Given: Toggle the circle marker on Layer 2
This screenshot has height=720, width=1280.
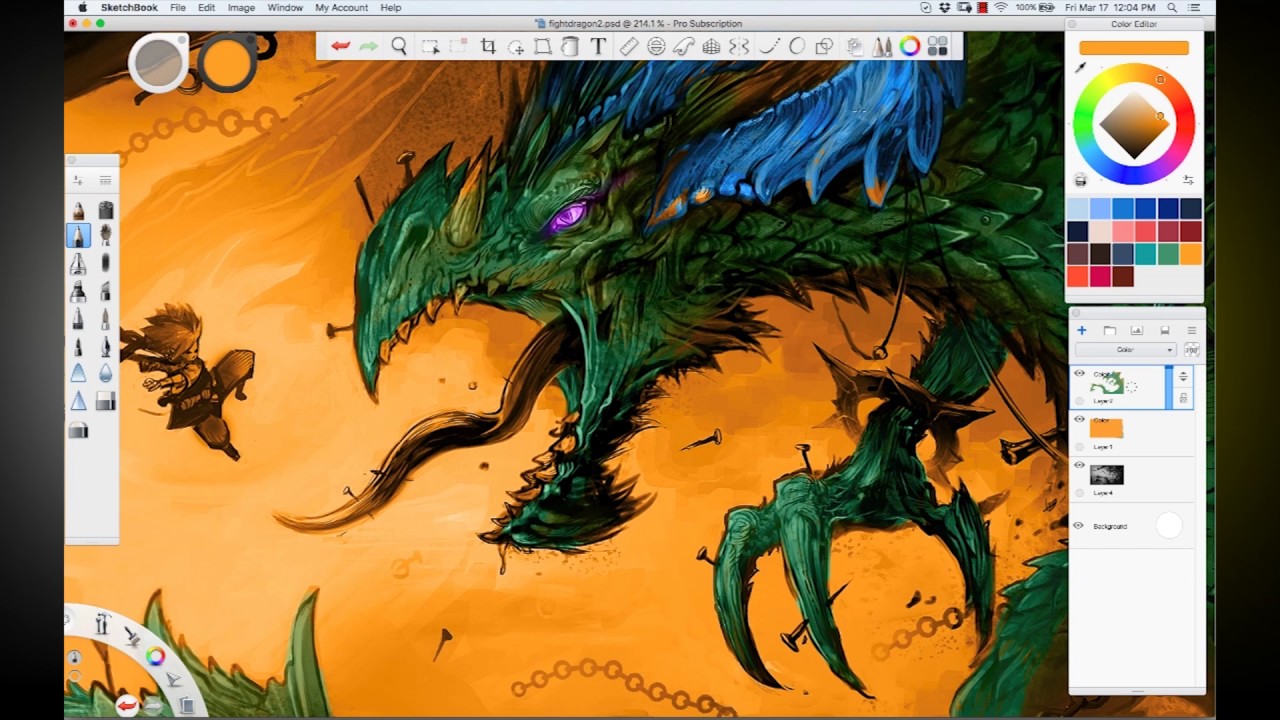Looking at the screenshot, I should click(1078, 401).
